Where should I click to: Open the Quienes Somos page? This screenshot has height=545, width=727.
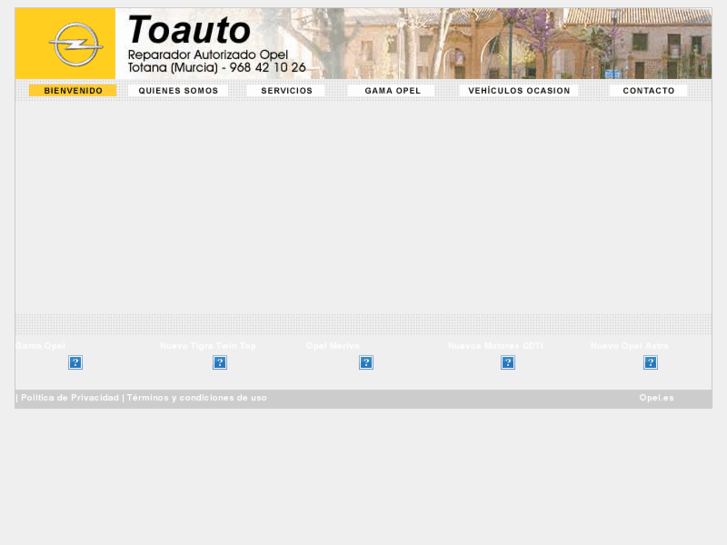178,90
